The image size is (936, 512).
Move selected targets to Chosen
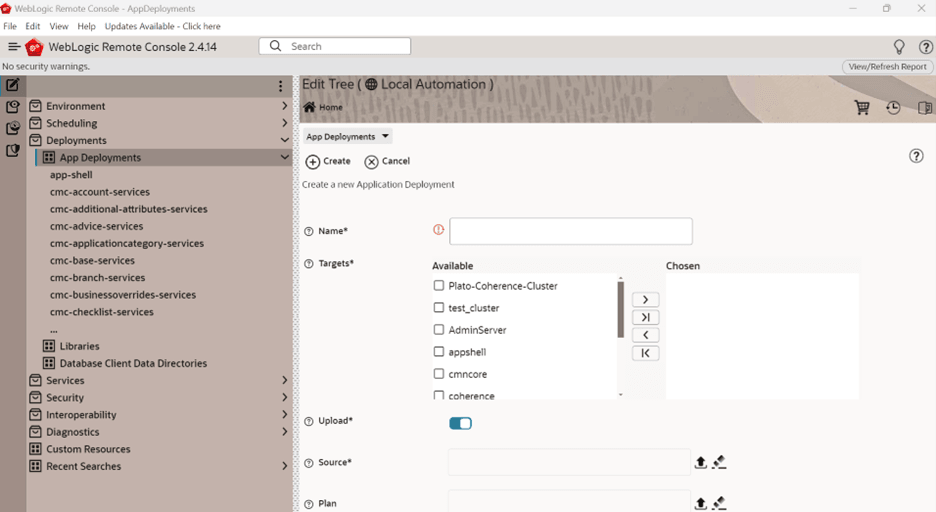(x=645, y=300)
